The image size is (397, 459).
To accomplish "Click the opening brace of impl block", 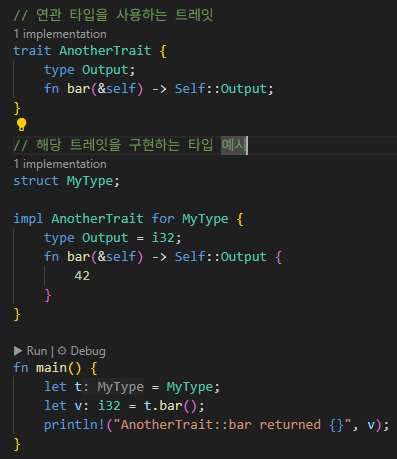I will pyautogui.click(x=240, y=219).
